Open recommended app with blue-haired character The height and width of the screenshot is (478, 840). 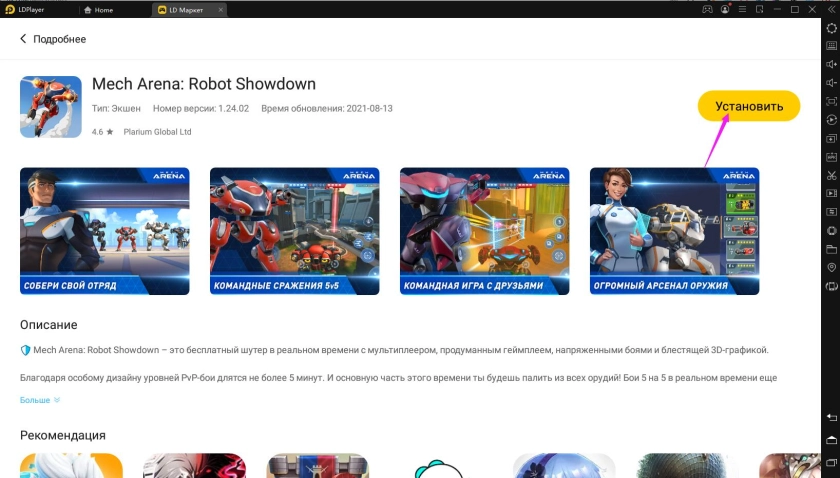click(564, 465)
